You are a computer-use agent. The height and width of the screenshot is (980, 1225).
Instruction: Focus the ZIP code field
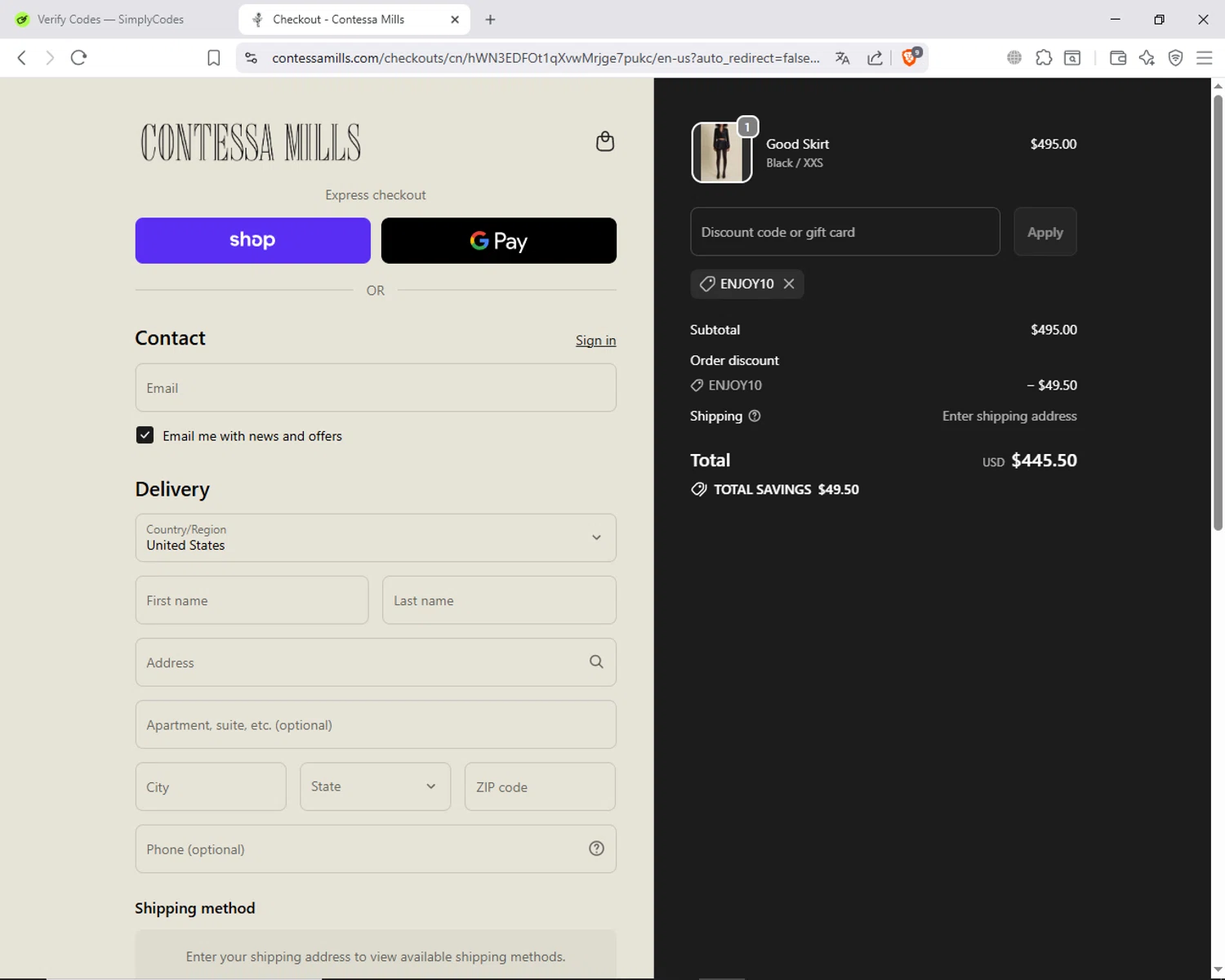(540, 786)
